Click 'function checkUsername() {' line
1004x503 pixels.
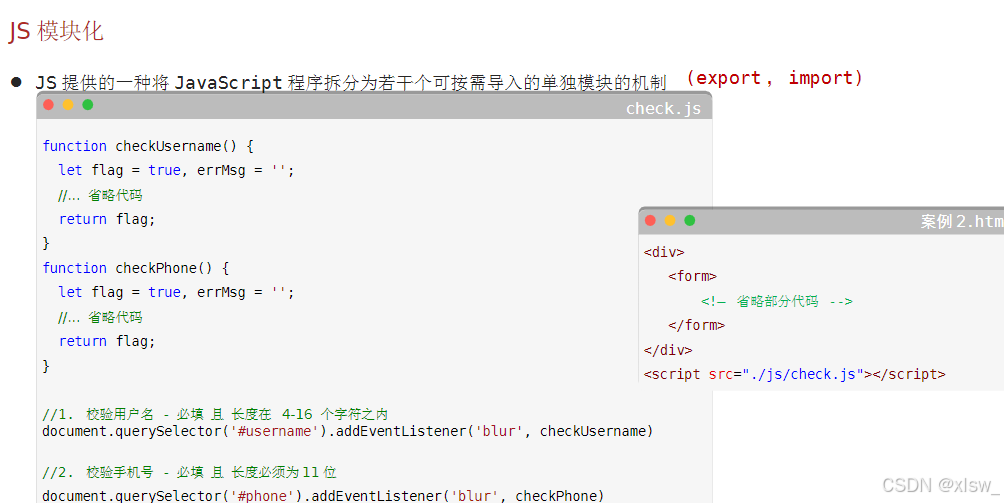148,146
